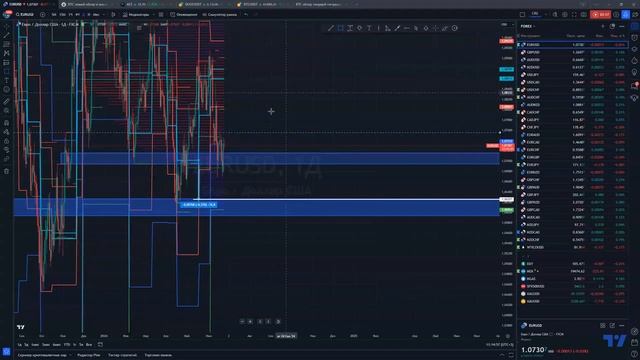640x360 pixels.
Task: Select the trend line tool in left sidebar
Action: [x=7, y=35]
